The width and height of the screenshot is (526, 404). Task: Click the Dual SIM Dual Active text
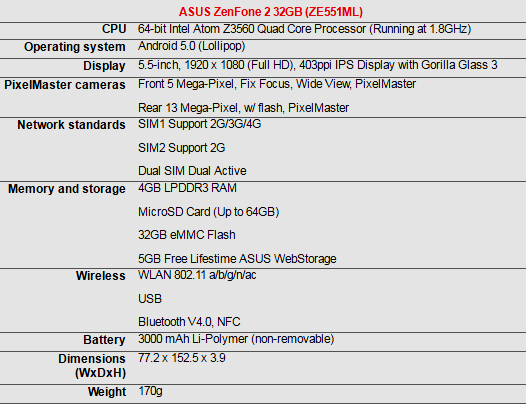[x=192, y=171]
